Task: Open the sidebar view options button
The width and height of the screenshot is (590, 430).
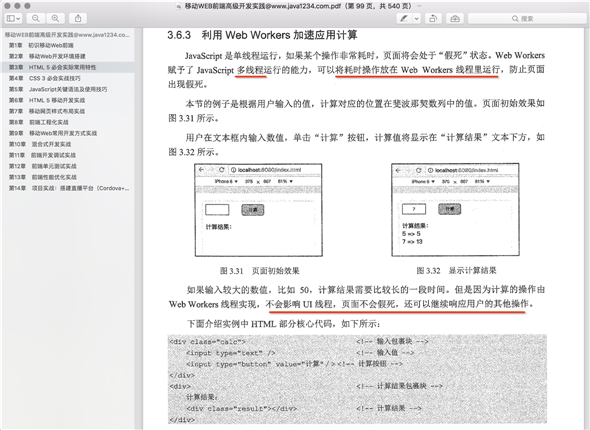Action: [13, 18]
